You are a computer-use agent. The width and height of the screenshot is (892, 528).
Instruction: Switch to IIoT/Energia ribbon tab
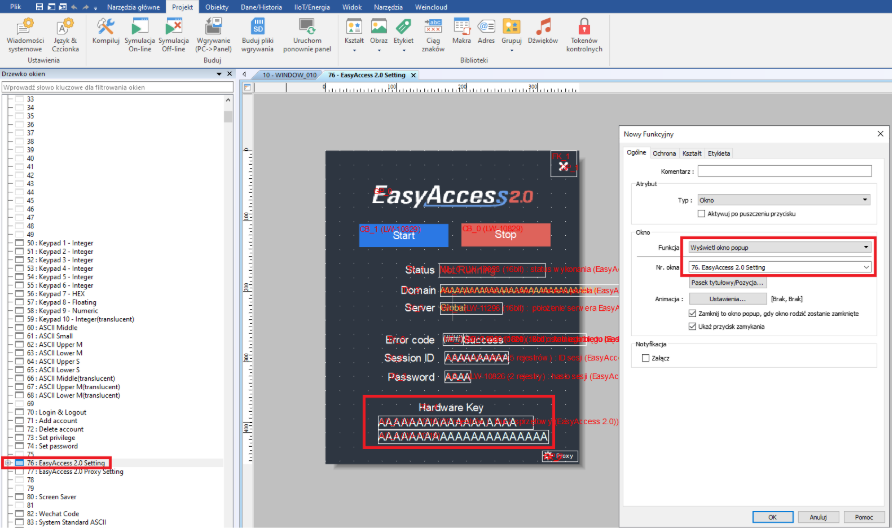tap(312, 7)
